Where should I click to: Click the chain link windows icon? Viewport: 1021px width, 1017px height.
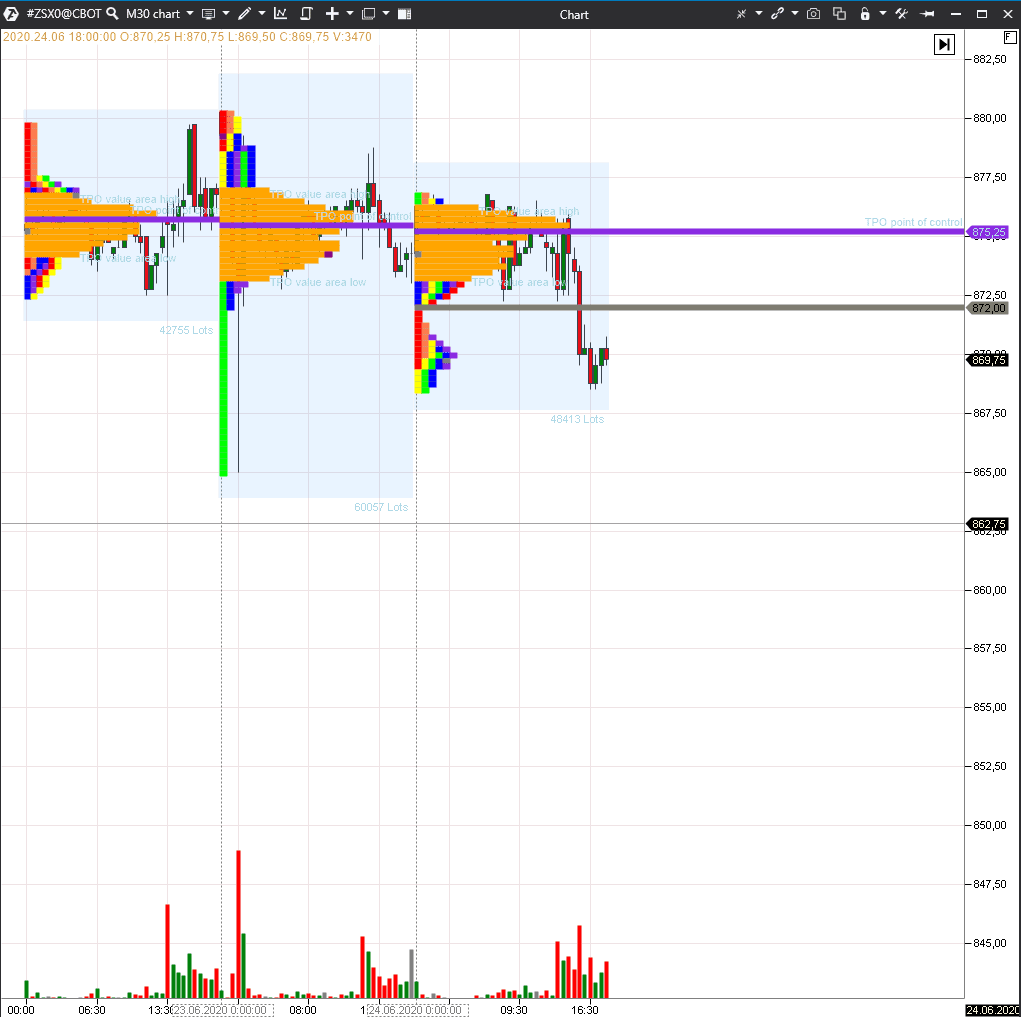777,14
